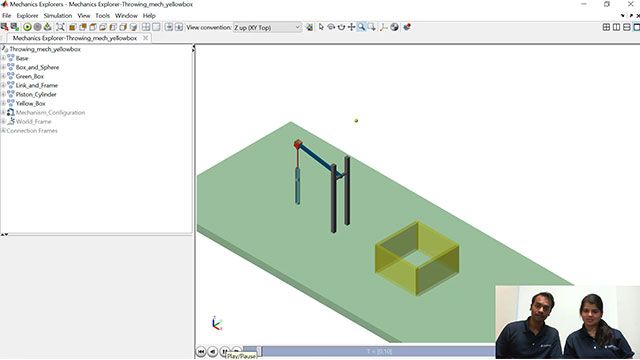
Task: Click the four-pane grid layout icon in toolbar
Action: click(146, 27)
